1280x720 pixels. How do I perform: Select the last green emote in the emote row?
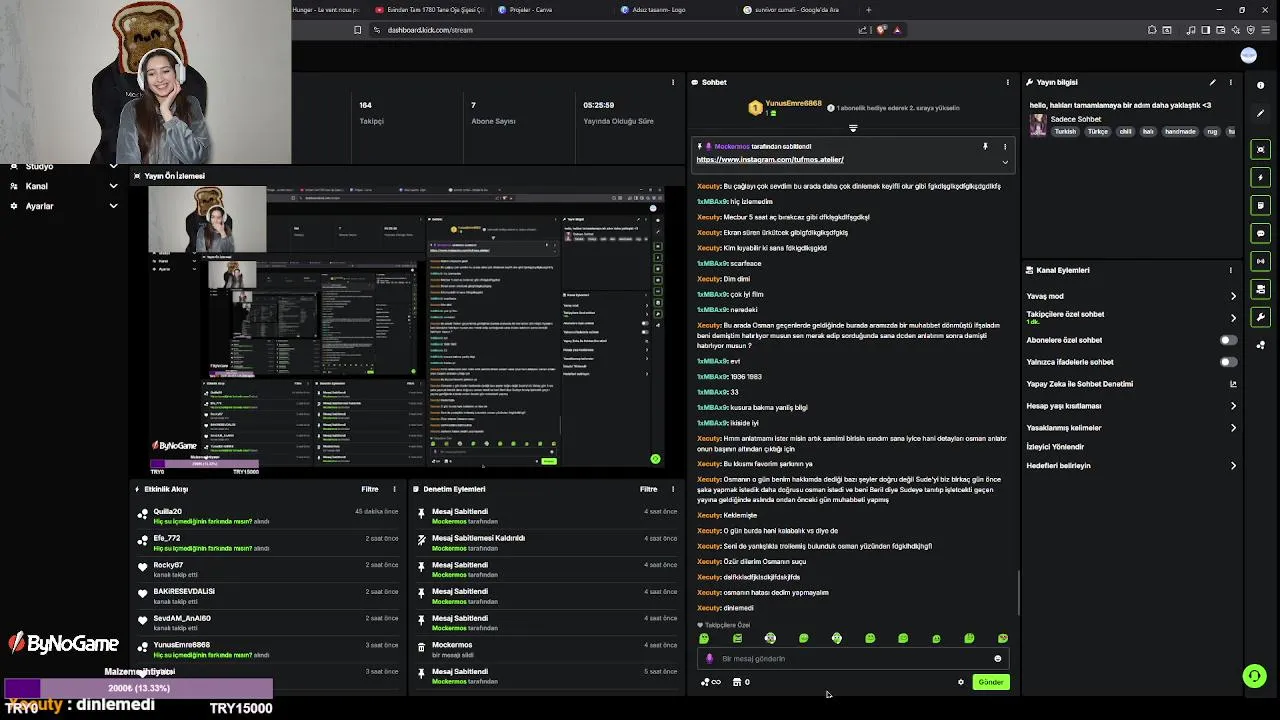click(1002, 638)
